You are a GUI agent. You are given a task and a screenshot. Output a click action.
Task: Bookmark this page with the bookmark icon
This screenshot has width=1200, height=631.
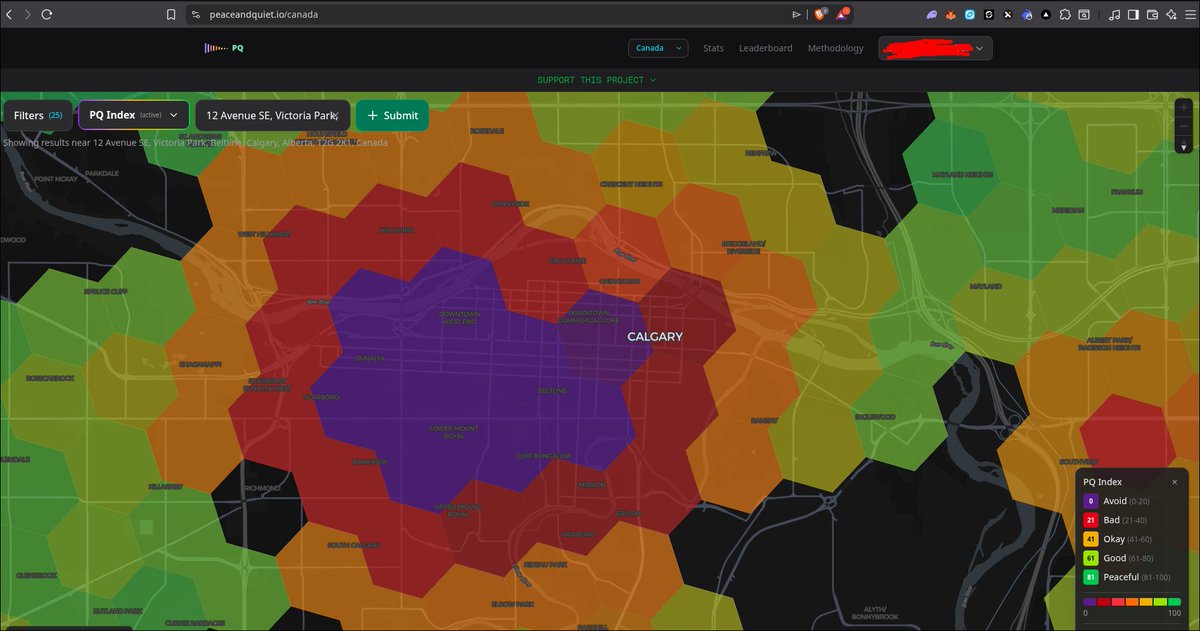click(x=172, y=15)
